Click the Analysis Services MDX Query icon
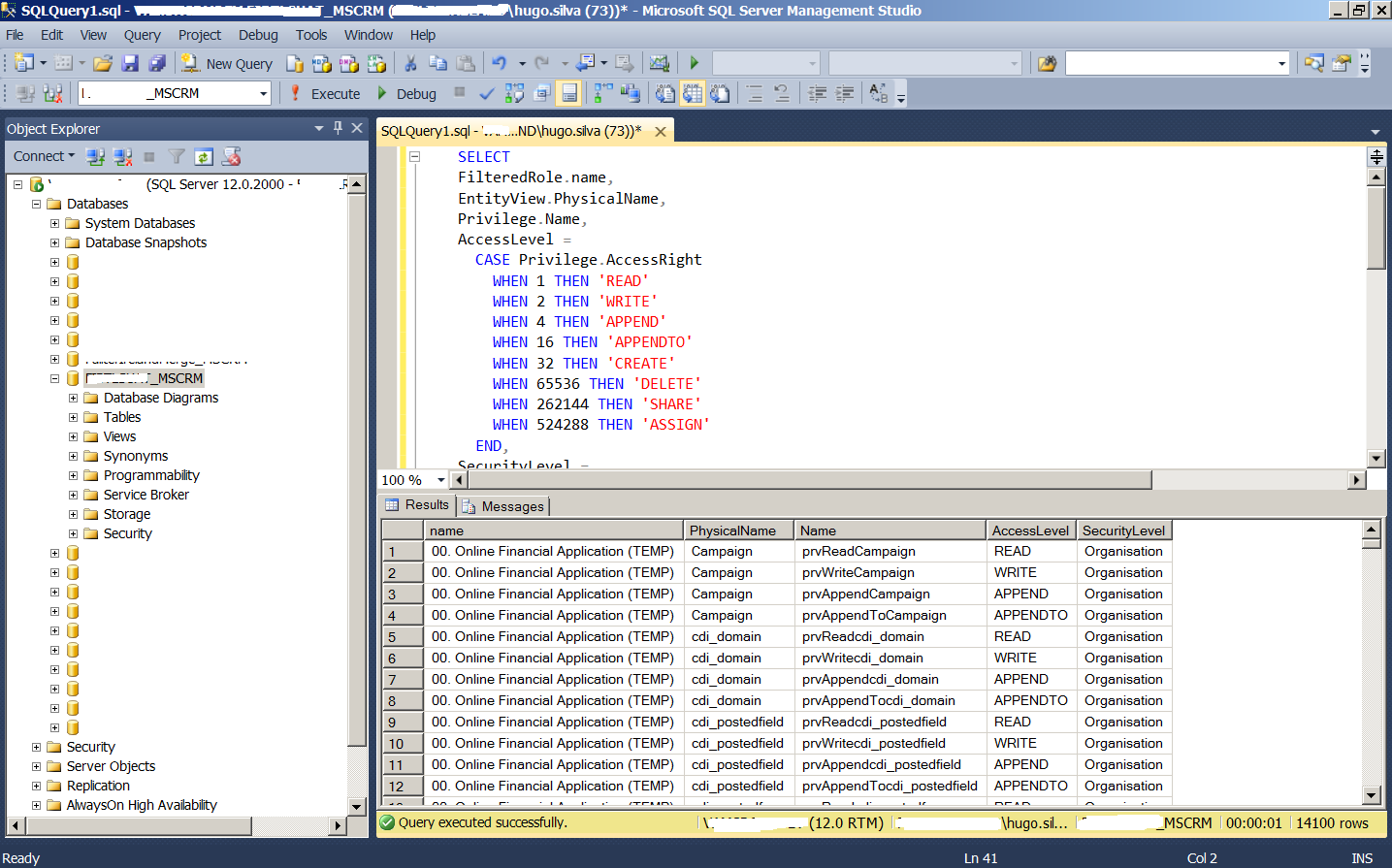The width and height of the screenshot is (1392, 868). pos(322,63)
